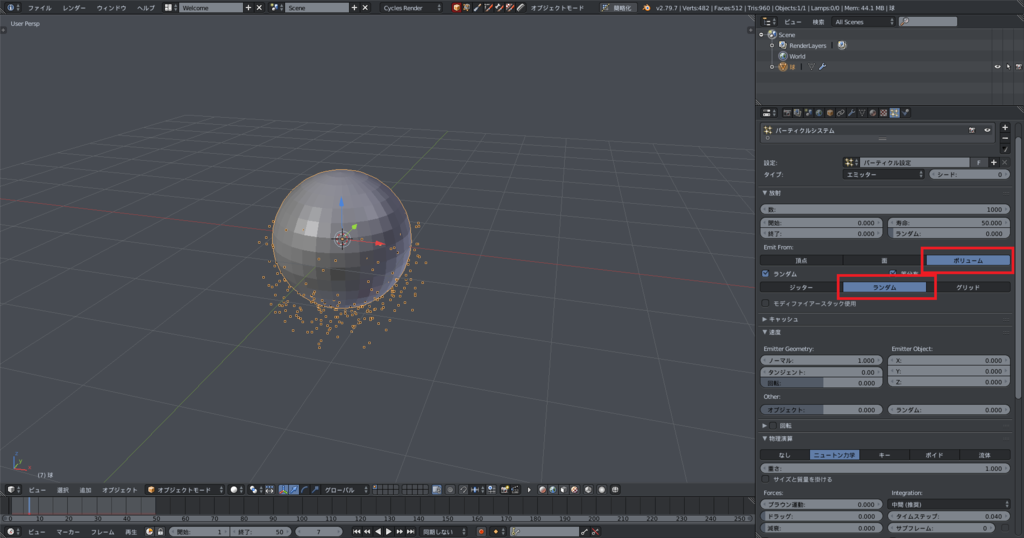Jump to first frame playback icon
The height and width of the screenshot is (538, 1024).
[357, 531]
